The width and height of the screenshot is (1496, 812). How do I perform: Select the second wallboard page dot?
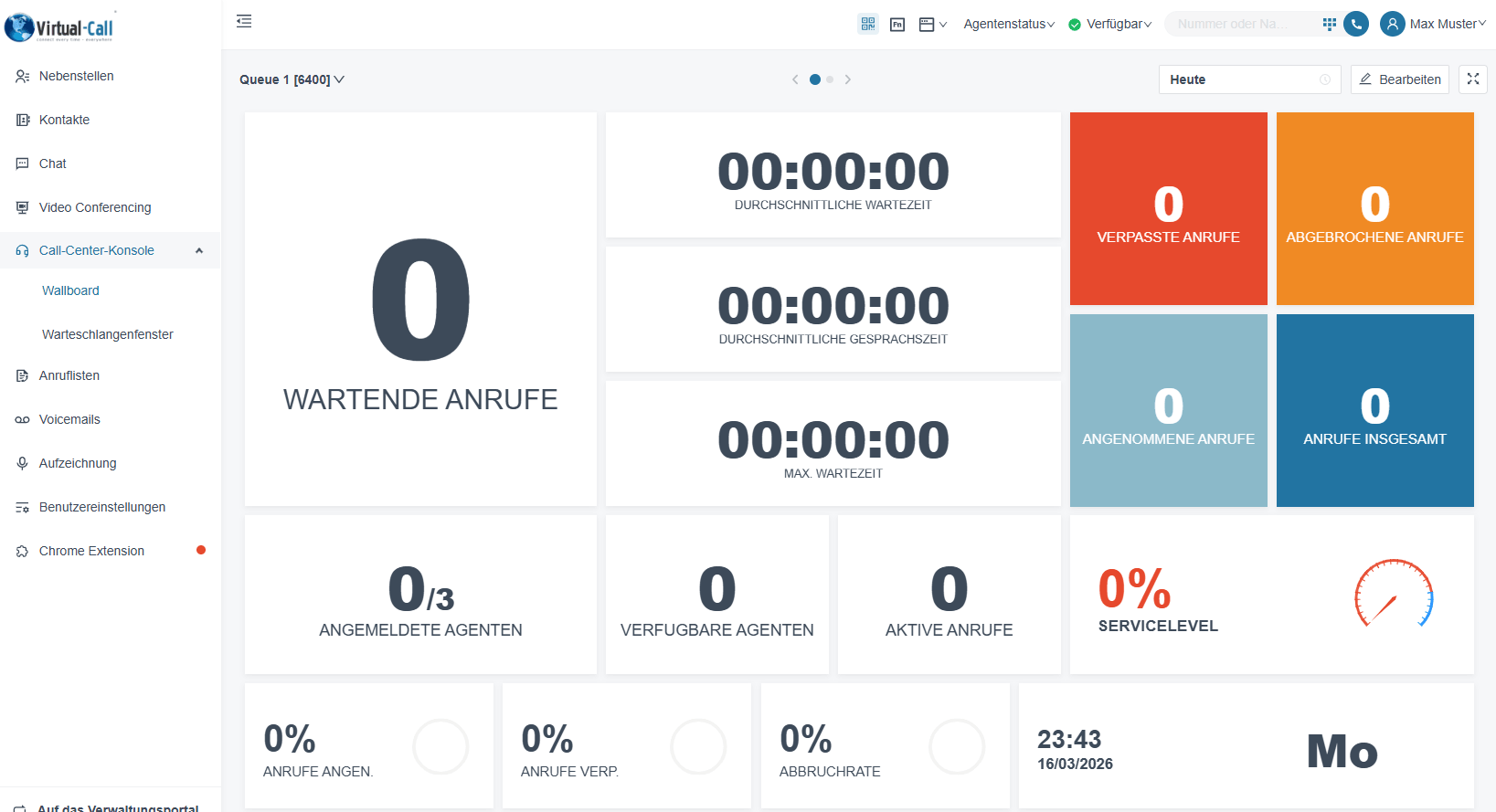point(830,79)
